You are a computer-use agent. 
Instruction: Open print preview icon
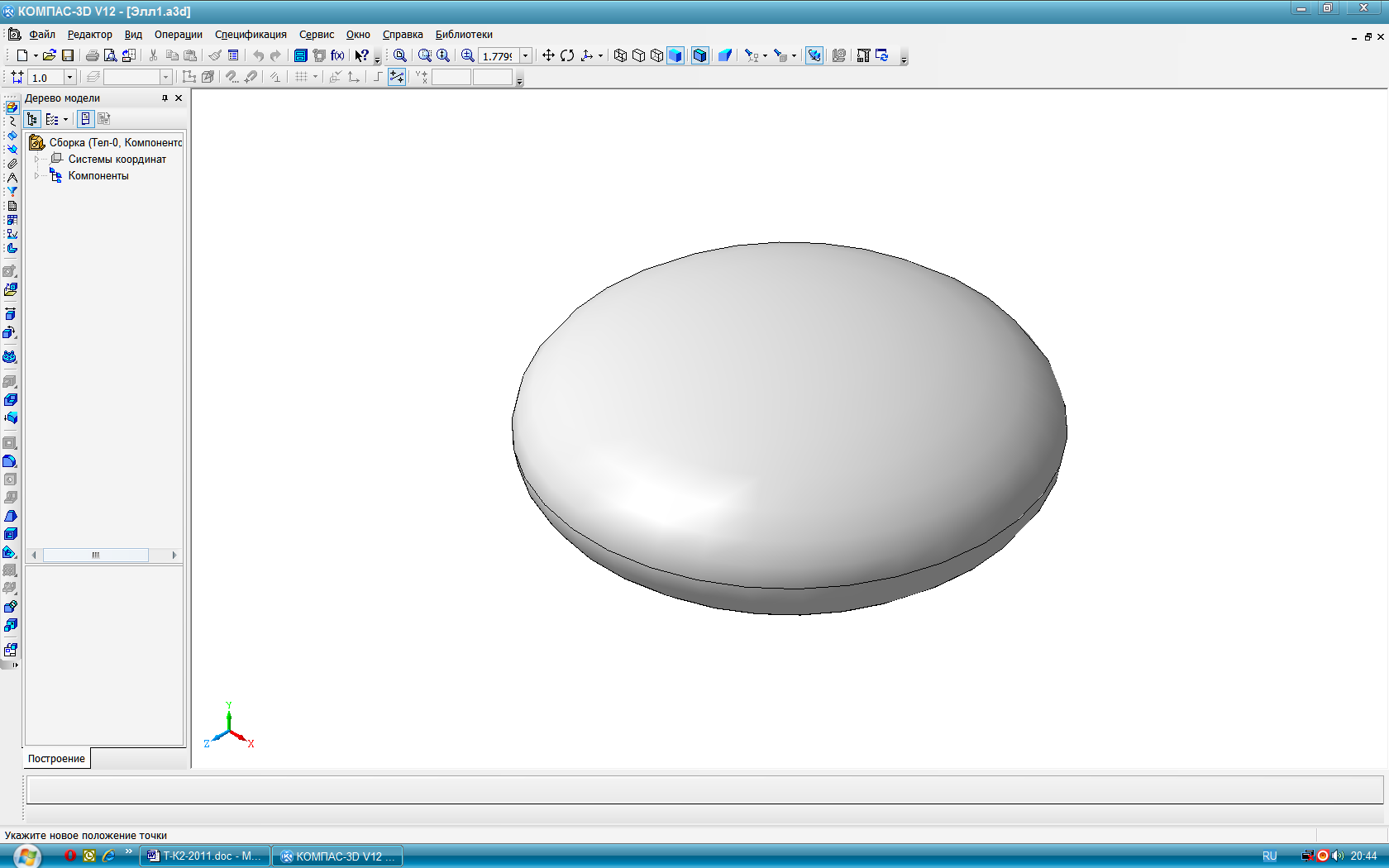click(x=110, y=55)
